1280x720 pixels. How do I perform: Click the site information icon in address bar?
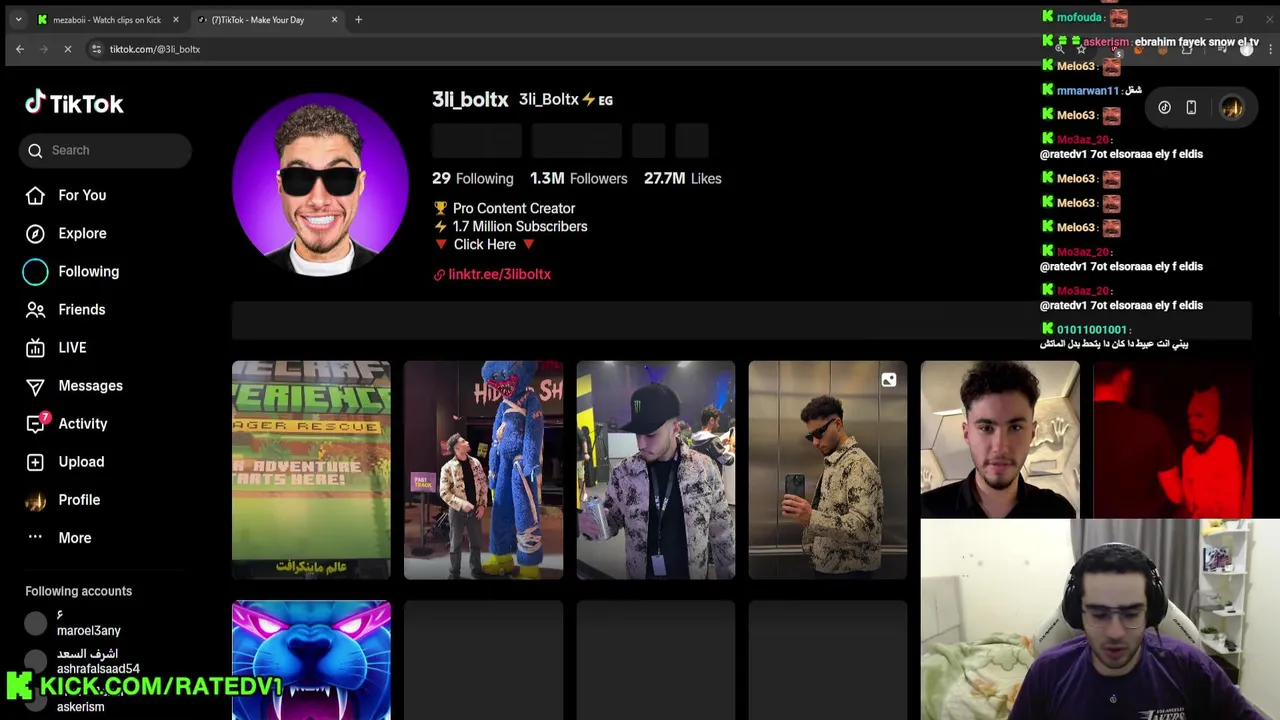point(96,49)
